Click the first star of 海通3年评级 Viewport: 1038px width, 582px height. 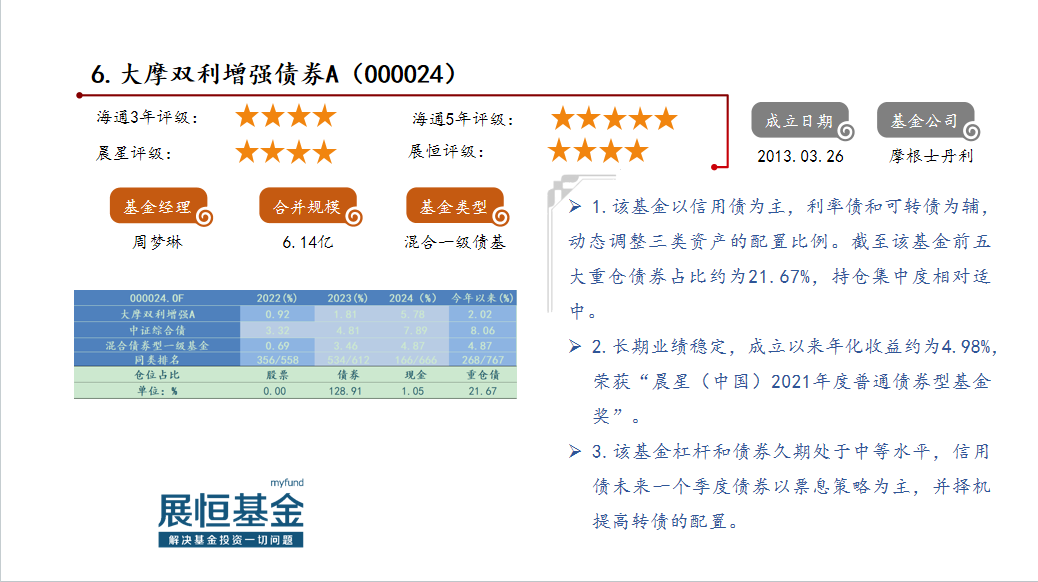pos(247,117)
